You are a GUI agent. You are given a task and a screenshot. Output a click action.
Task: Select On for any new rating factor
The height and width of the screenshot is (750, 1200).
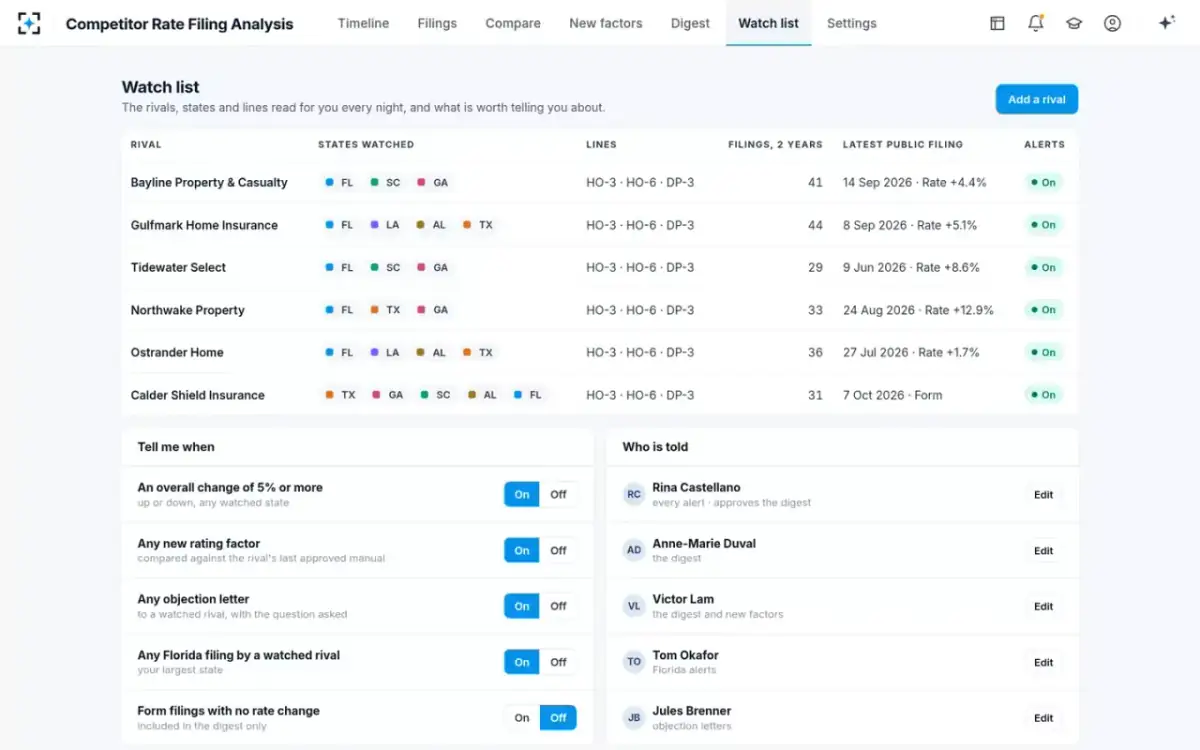(x=522, y=550)
